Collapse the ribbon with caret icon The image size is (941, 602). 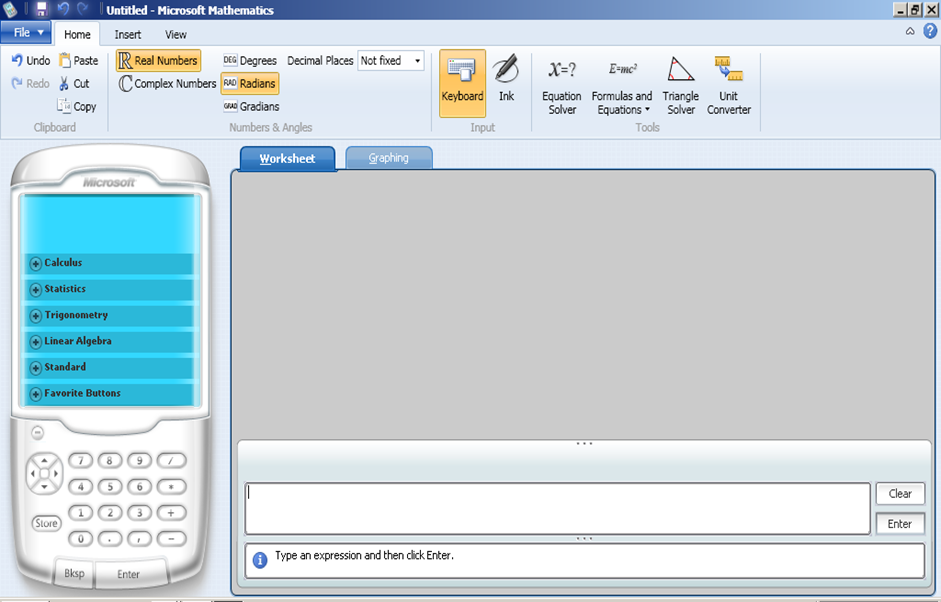[x=910, y=31]
